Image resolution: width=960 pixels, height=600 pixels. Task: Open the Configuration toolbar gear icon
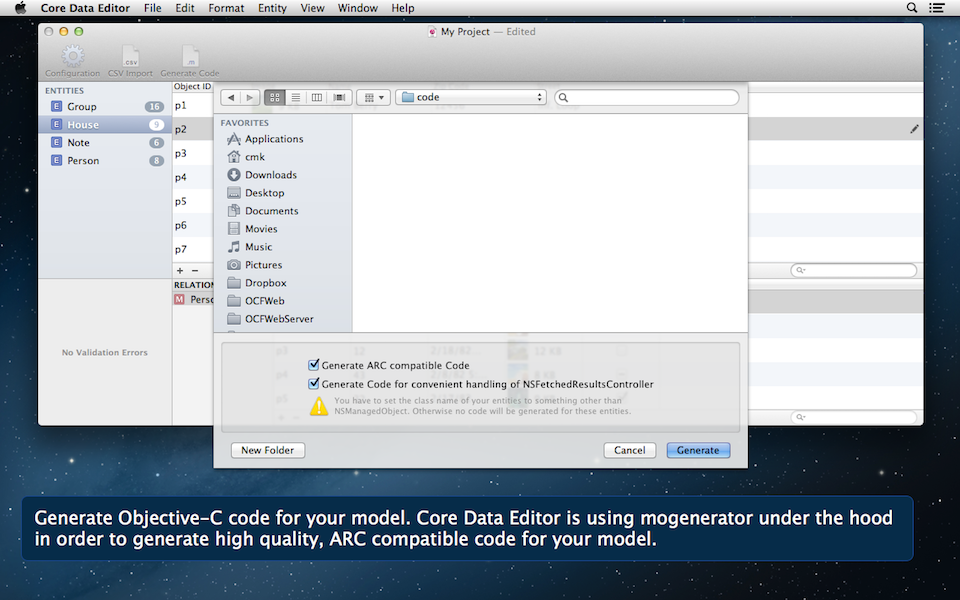pos(72,56)
